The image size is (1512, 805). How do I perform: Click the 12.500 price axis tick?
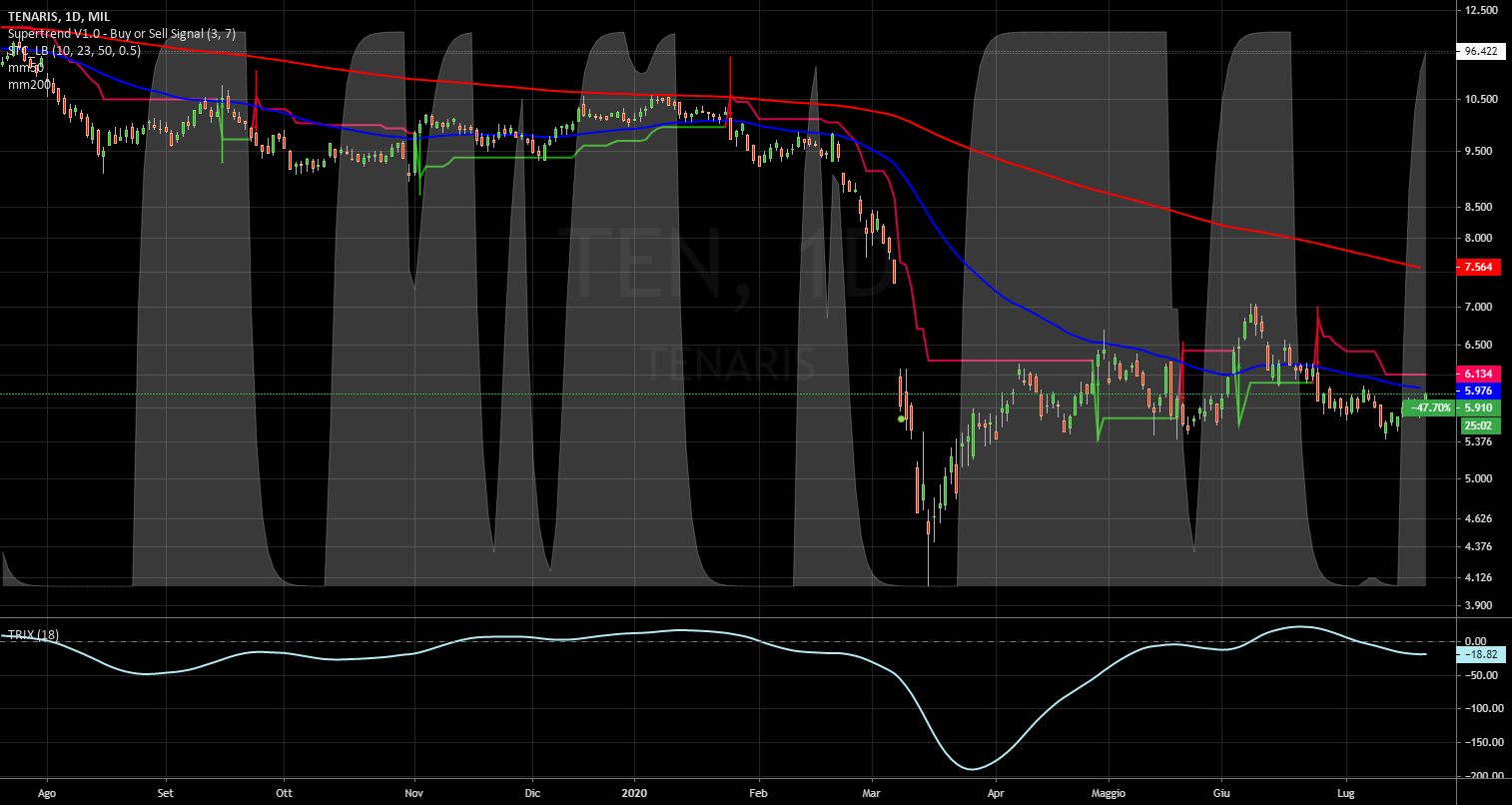(x=1480, y=10)
